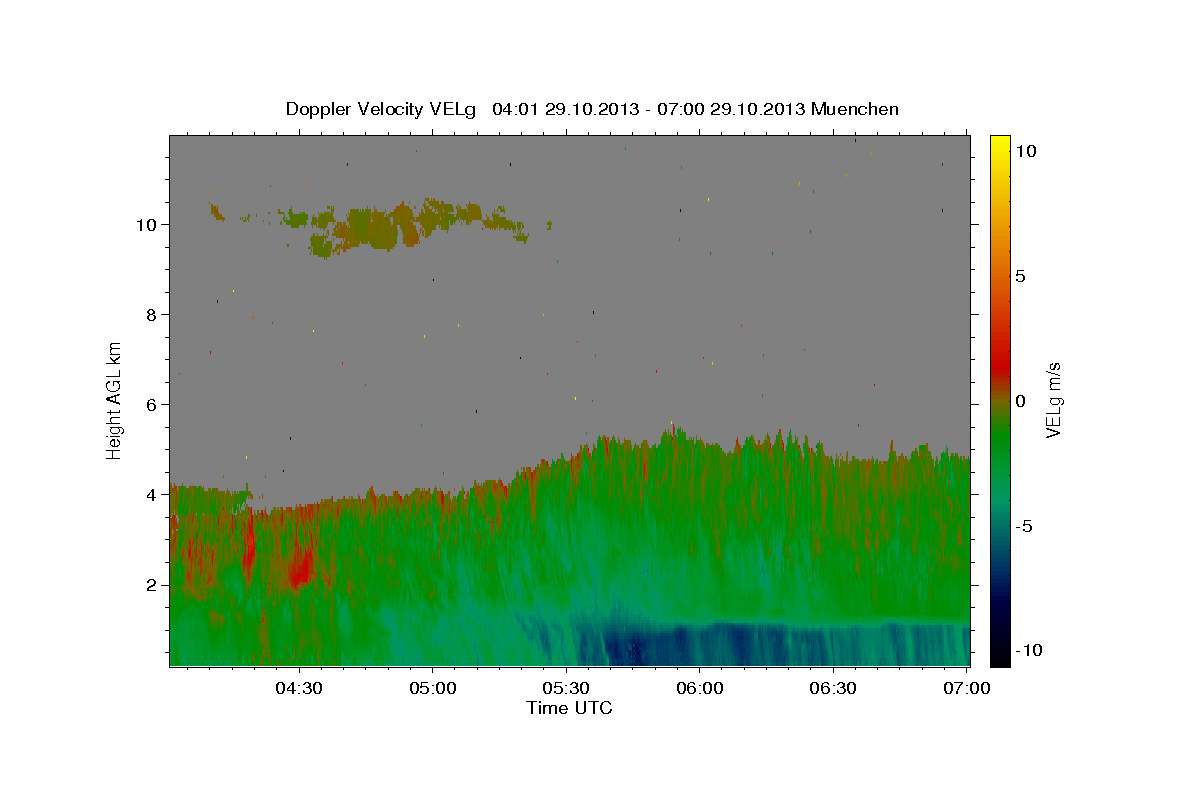The height and width of the screenshot is (800, 1200).
Task: Click the colorbar value 10 label
Action: pyautogui.click(x=1025, y=151)
